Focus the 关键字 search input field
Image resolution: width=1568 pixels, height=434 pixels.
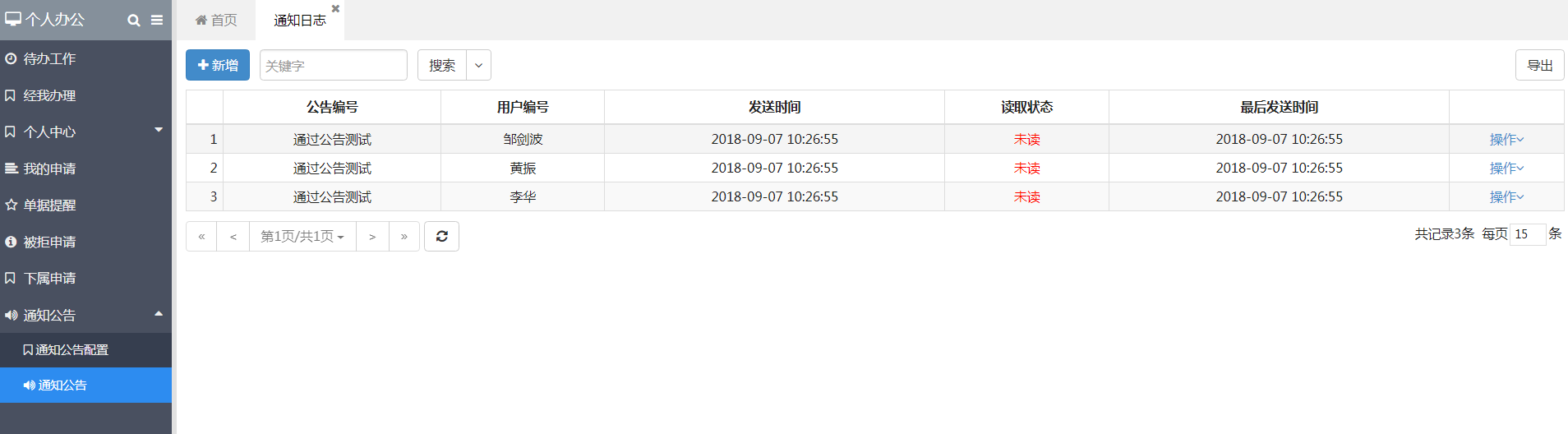334,65
